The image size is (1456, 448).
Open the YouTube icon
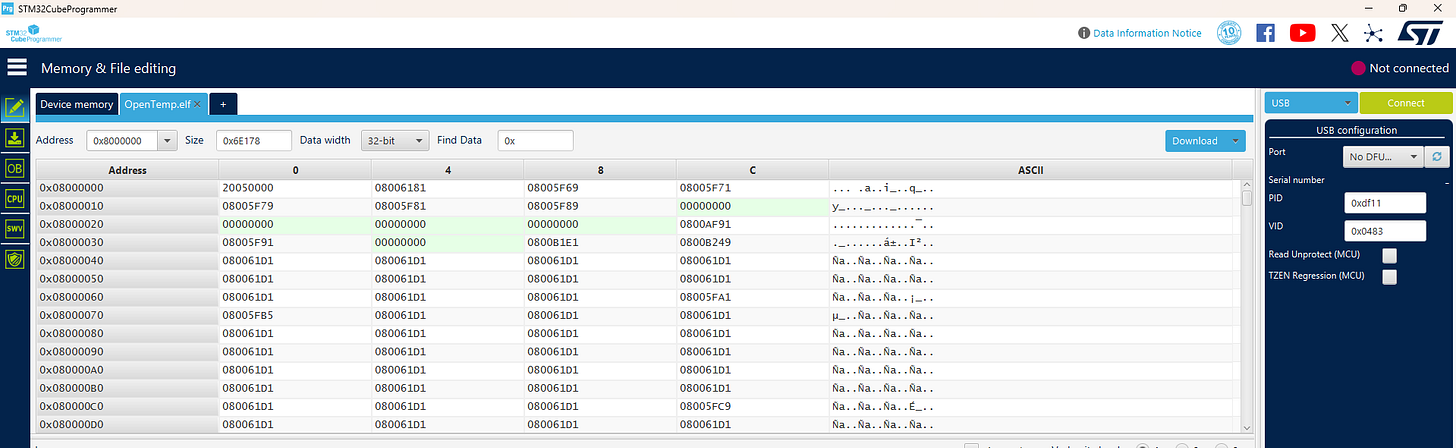tap(1302, 33)
